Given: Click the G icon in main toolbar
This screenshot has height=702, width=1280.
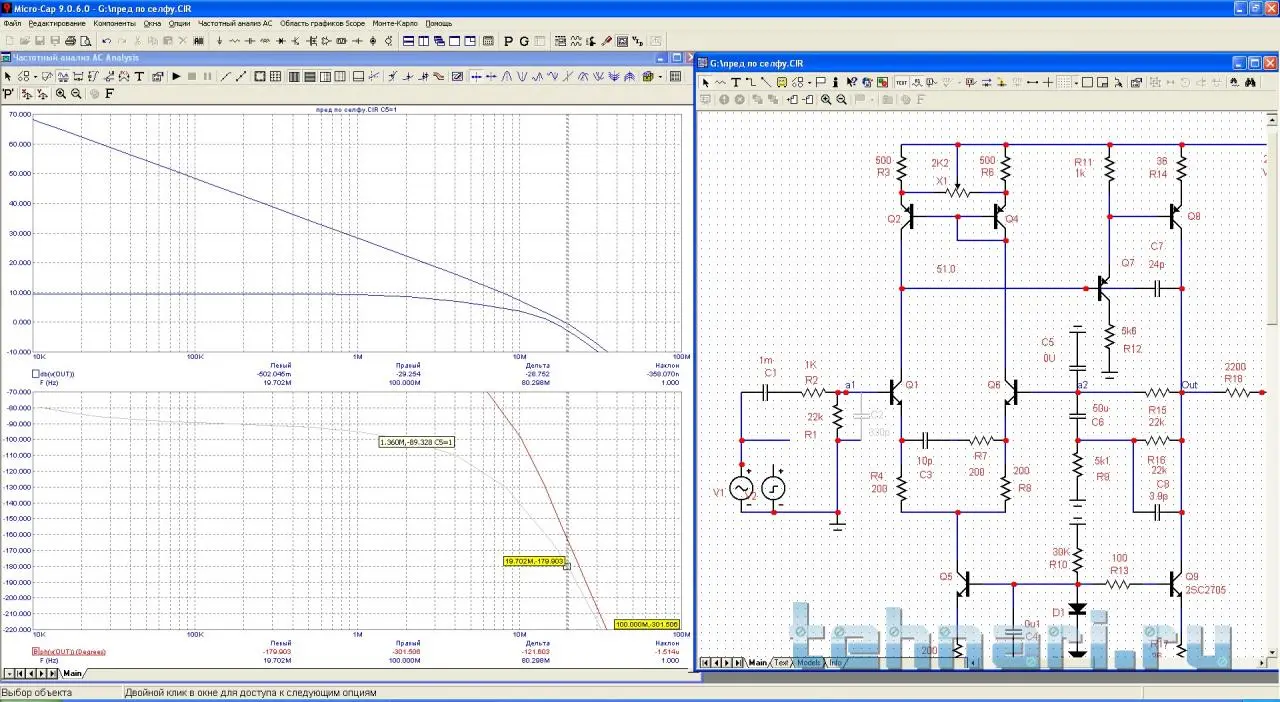Looking at the screenshot, I should [x=523, y=41].
